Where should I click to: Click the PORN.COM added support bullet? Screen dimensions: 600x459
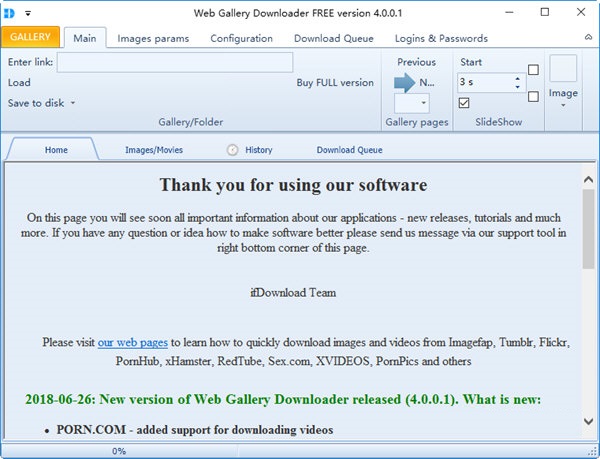point(195,430)
